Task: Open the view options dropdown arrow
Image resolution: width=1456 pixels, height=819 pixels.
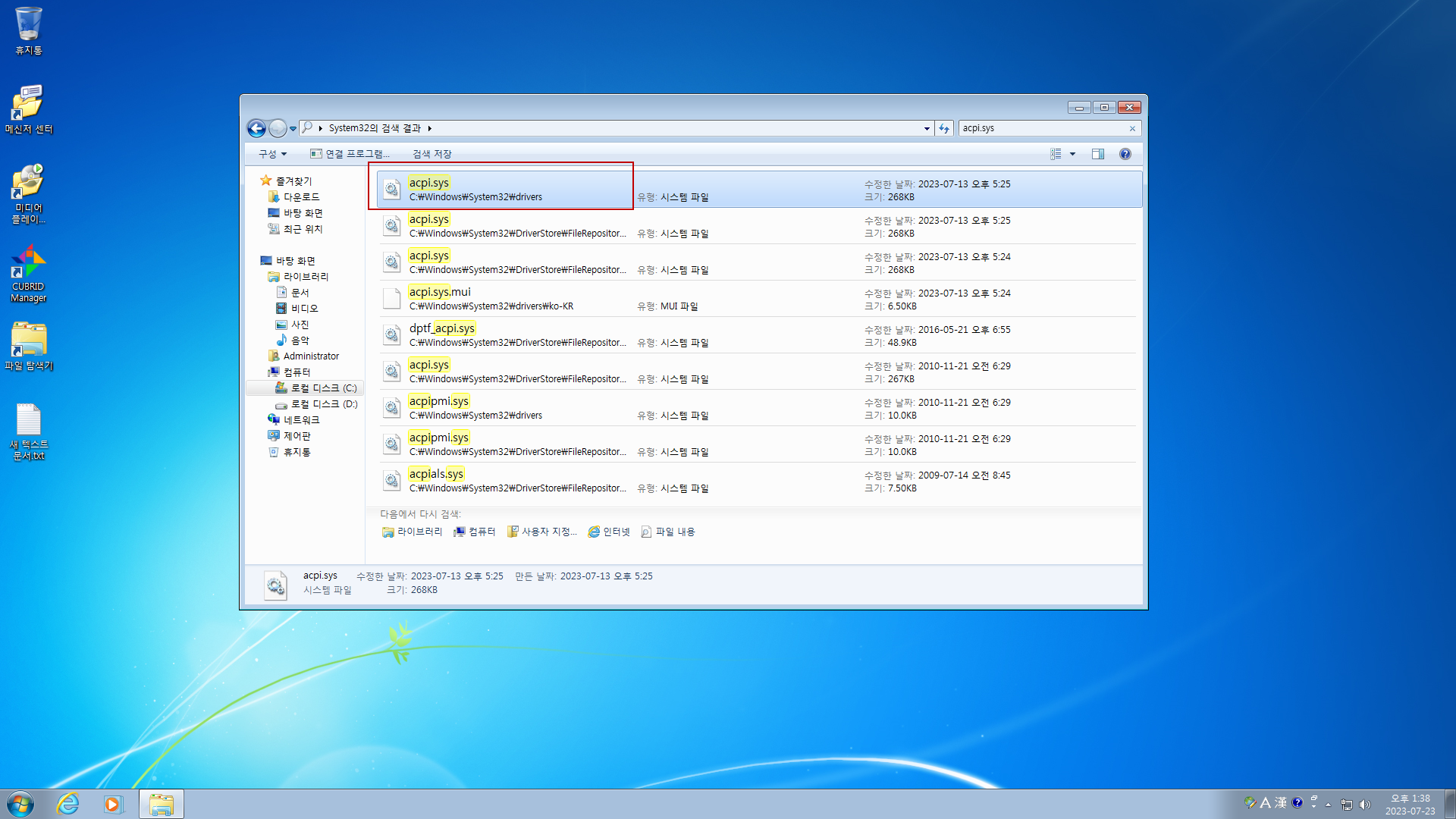Action: pos(1072,154)
